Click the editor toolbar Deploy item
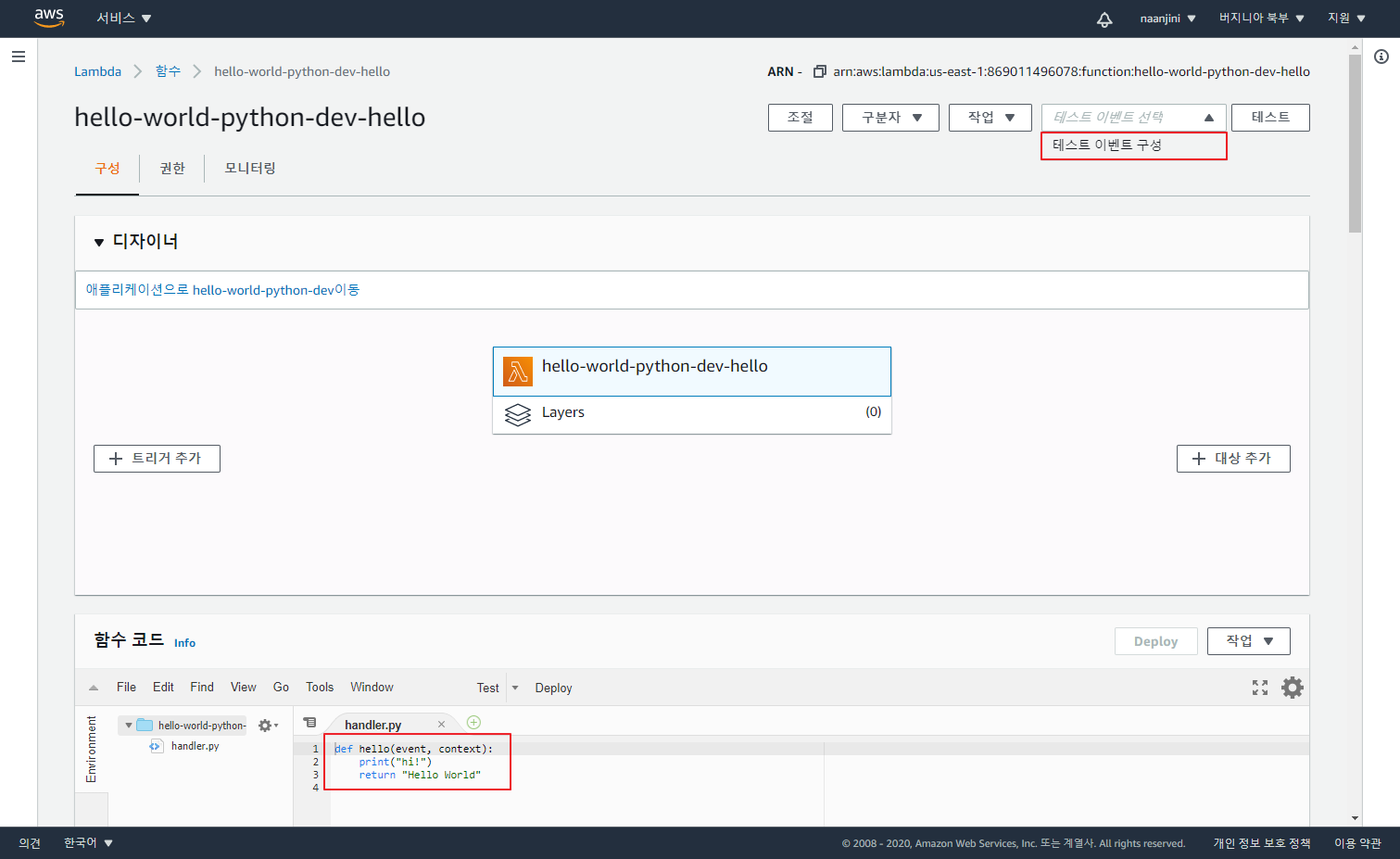1400x859 pixels. [553, 688]
